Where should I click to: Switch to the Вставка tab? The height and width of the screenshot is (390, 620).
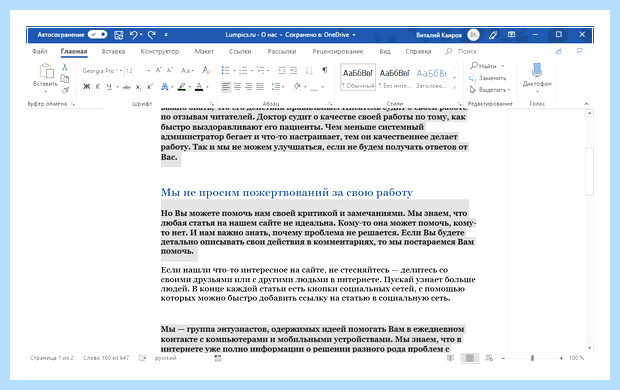(x=113, y=51)
